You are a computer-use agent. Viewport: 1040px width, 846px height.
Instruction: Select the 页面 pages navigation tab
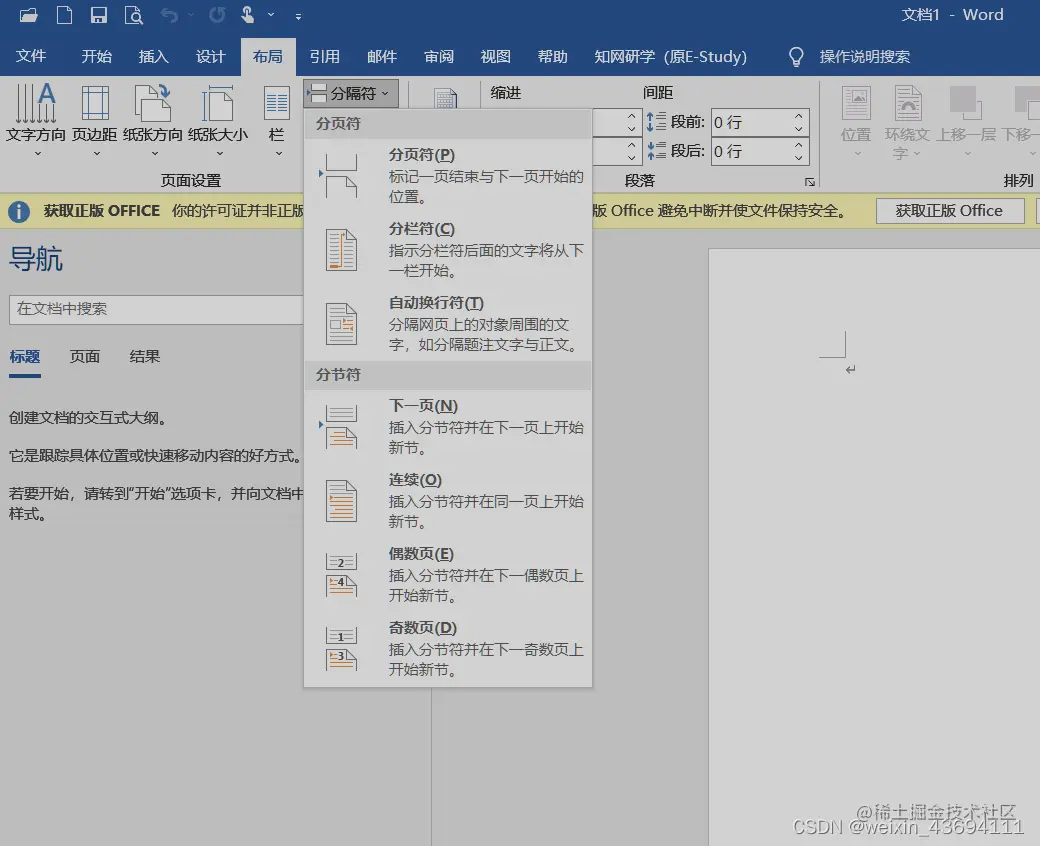(x=85, y=357)
